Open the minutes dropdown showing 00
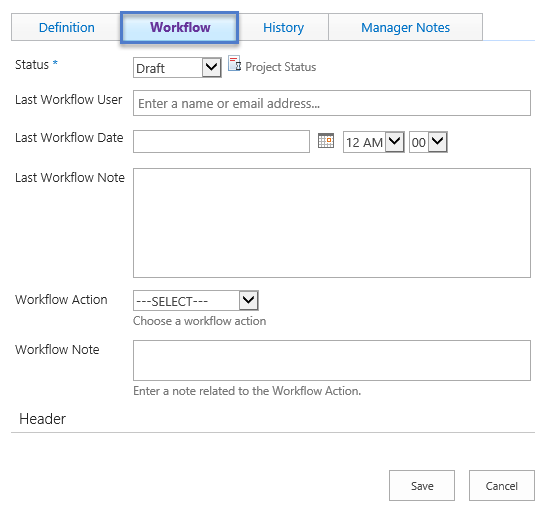 [x=428, y=142]
